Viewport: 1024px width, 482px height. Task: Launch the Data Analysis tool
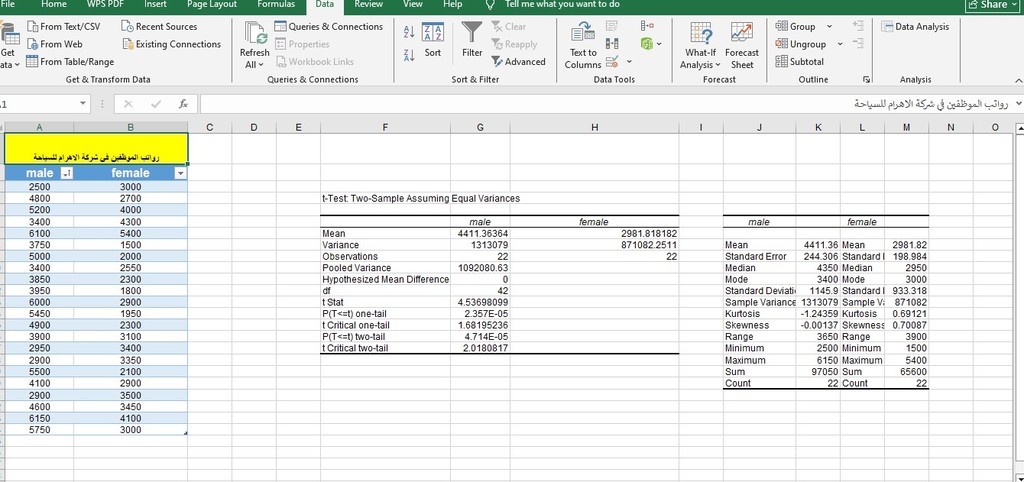tap(916, 26)
